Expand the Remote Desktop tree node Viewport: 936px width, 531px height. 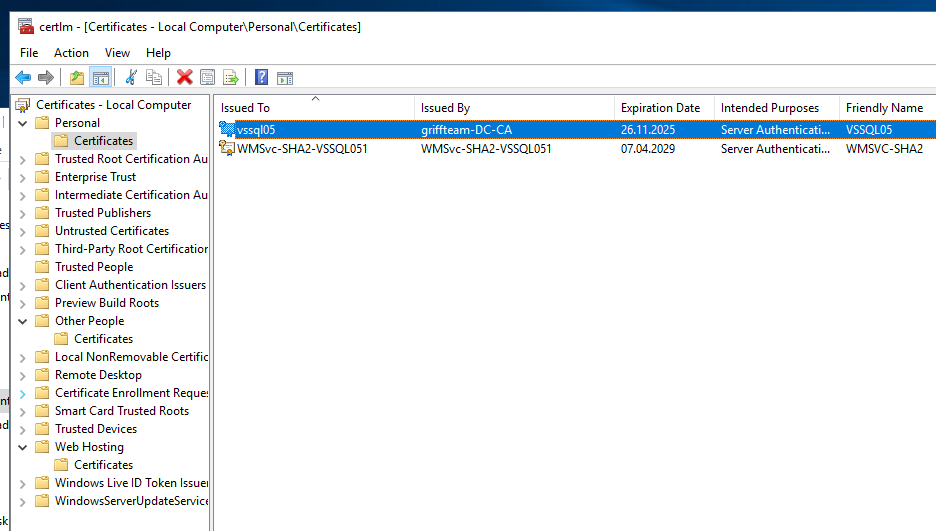pos(24,375)
